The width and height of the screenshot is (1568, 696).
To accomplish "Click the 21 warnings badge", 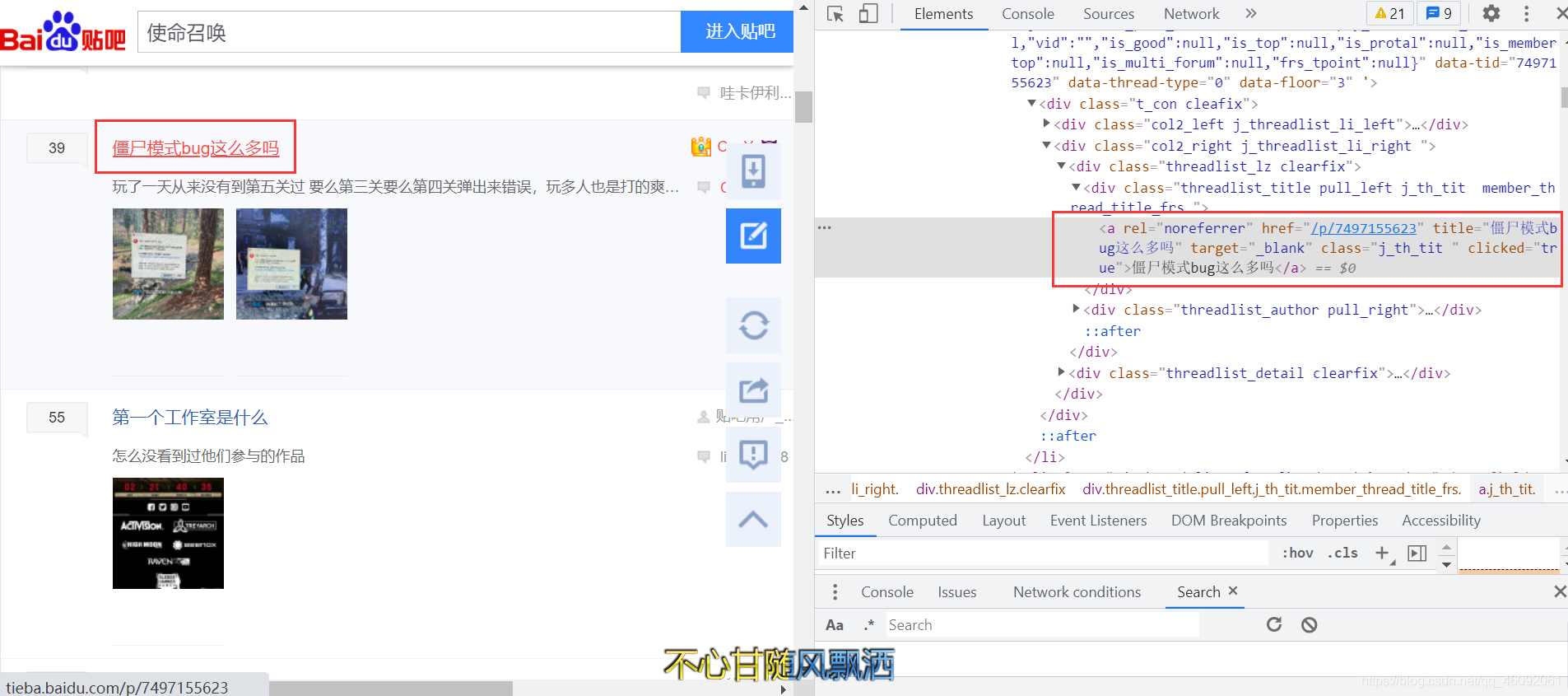I will click(x=1390, y=13).
